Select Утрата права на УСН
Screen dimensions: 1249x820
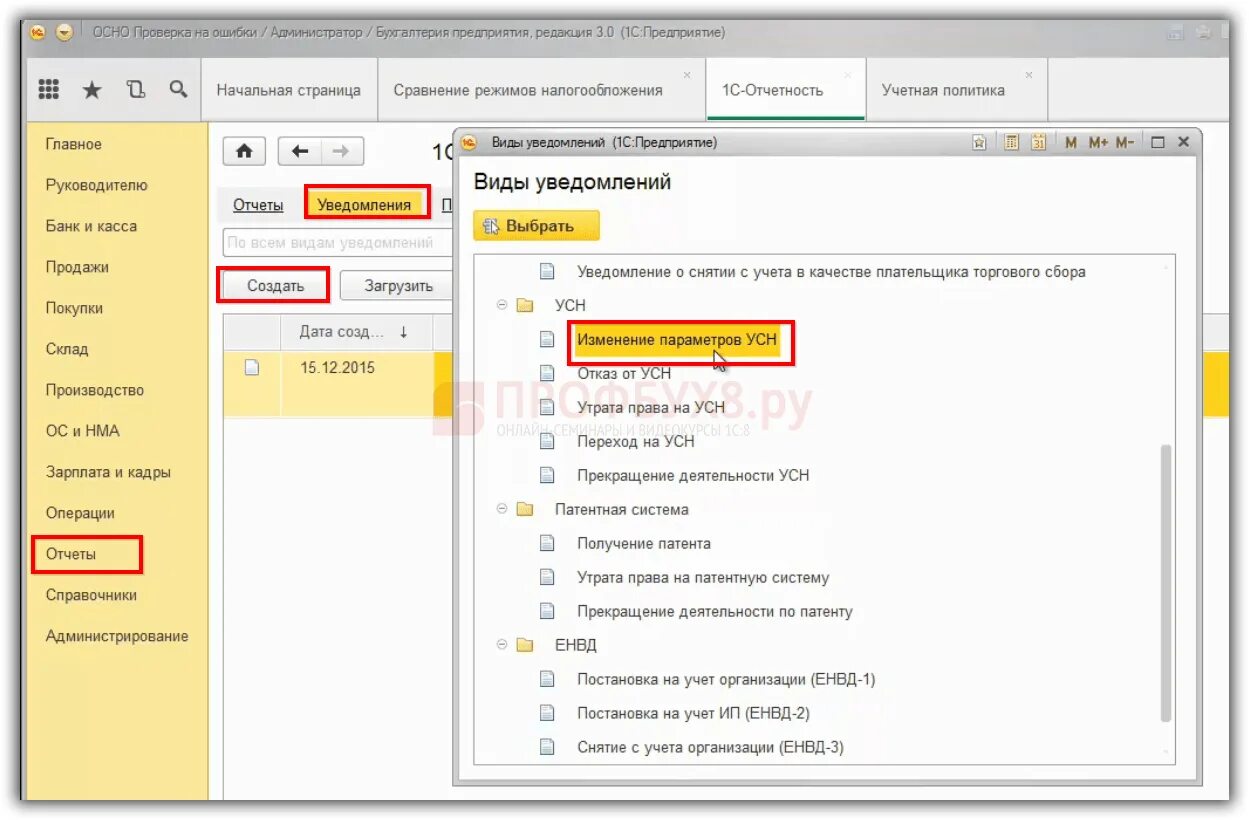tap(651, 408)
